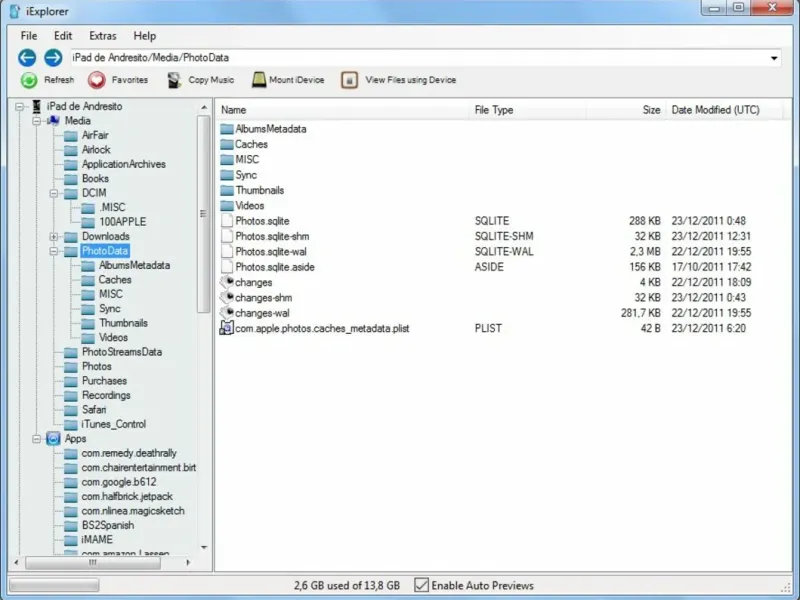Open Favorites heart icon
The image size is (800, 600).
96,80
